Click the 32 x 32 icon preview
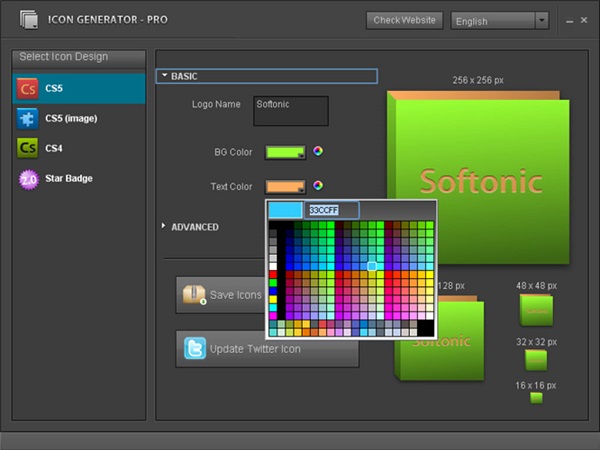600x450 pixels. tap(536, 360)
